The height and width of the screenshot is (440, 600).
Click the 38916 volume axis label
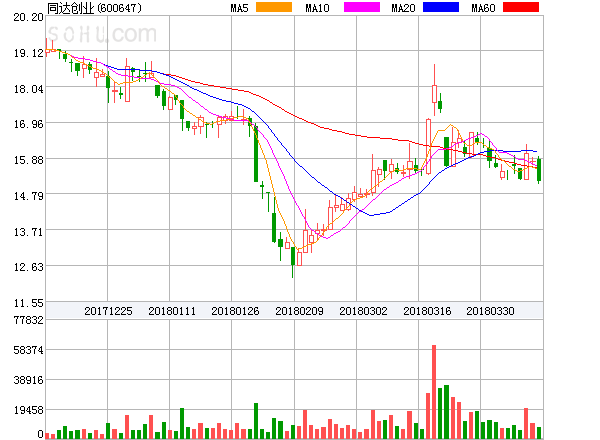28,380
